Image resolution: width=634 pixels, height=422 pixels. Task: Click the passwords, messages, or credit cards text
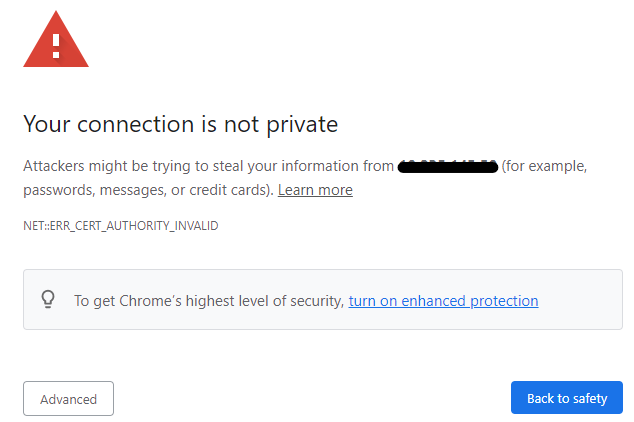tap(147, 190)
